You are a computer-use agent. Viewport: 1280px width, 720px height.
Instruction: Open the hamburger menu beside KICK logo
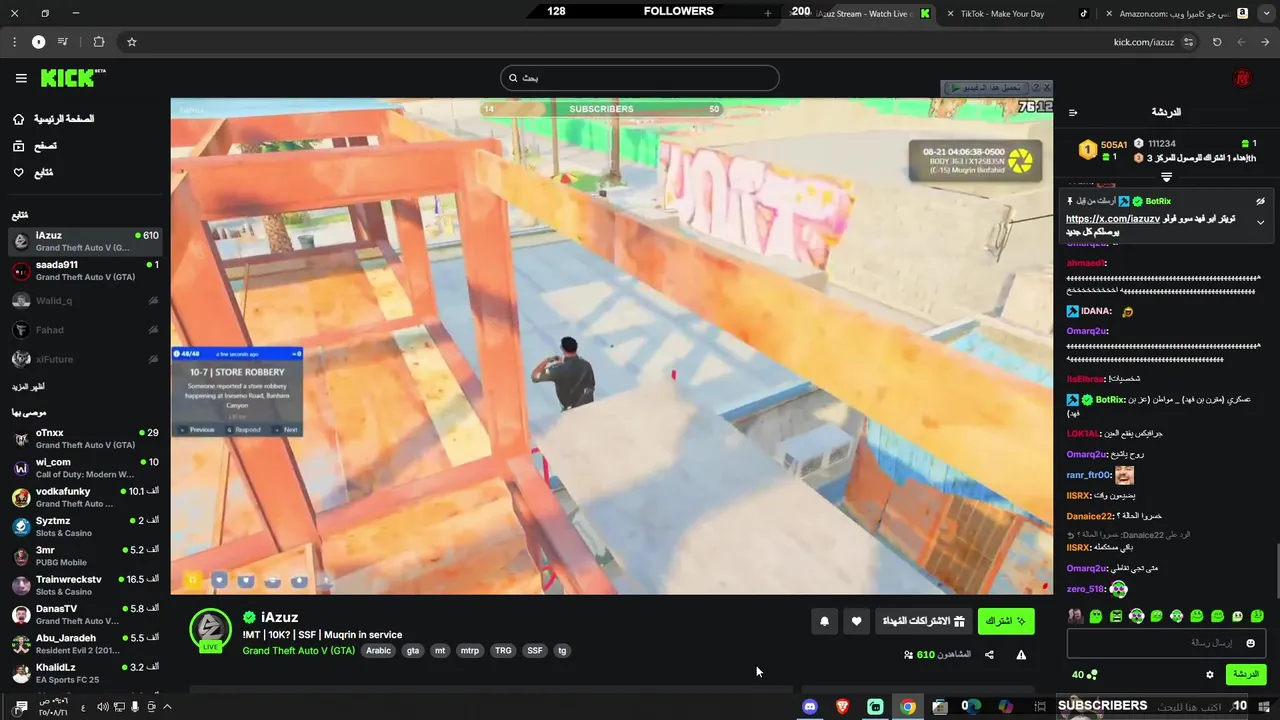(x=21, y=78)
